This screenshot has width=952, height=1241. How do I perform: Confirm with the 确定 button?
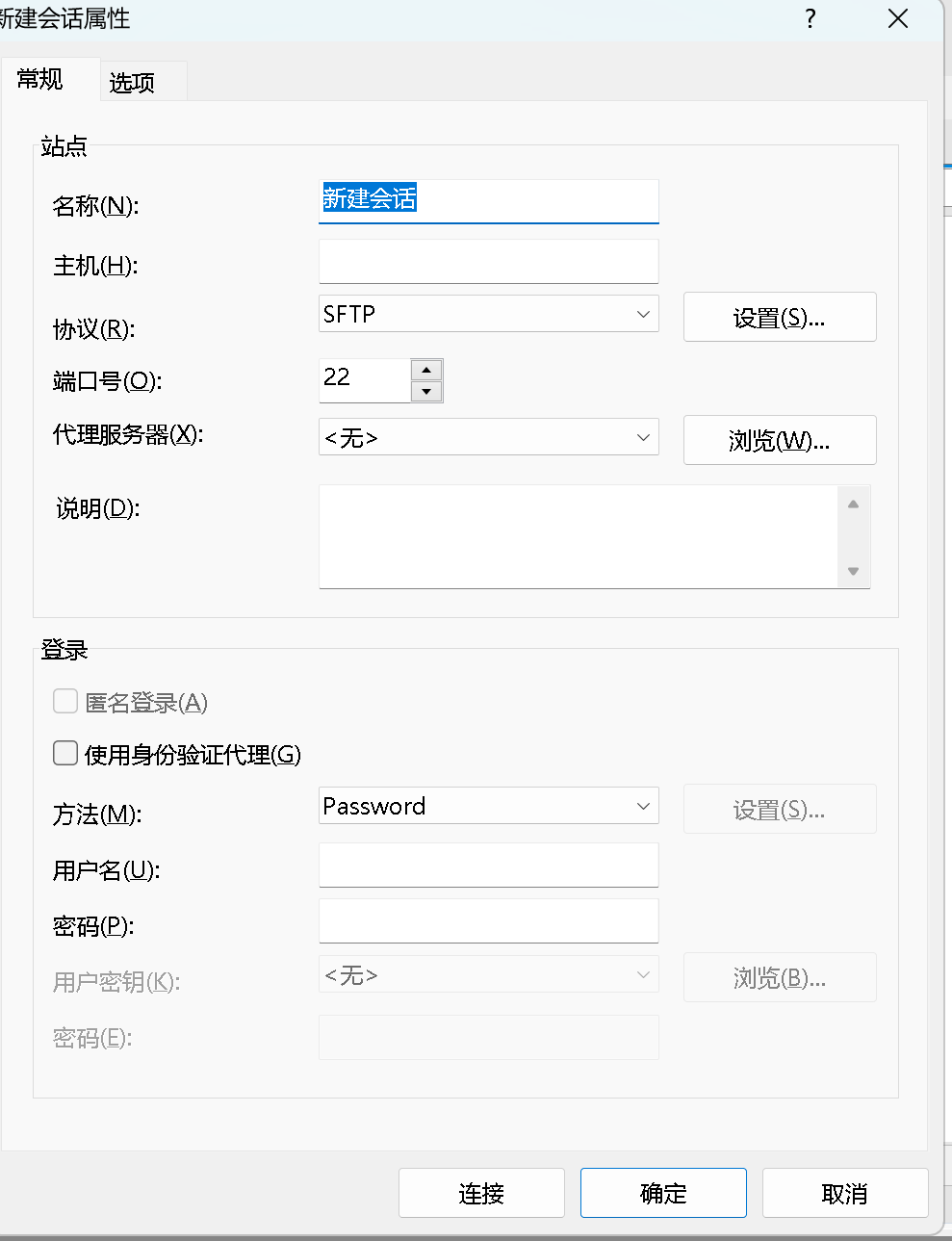pos(663,1193)
